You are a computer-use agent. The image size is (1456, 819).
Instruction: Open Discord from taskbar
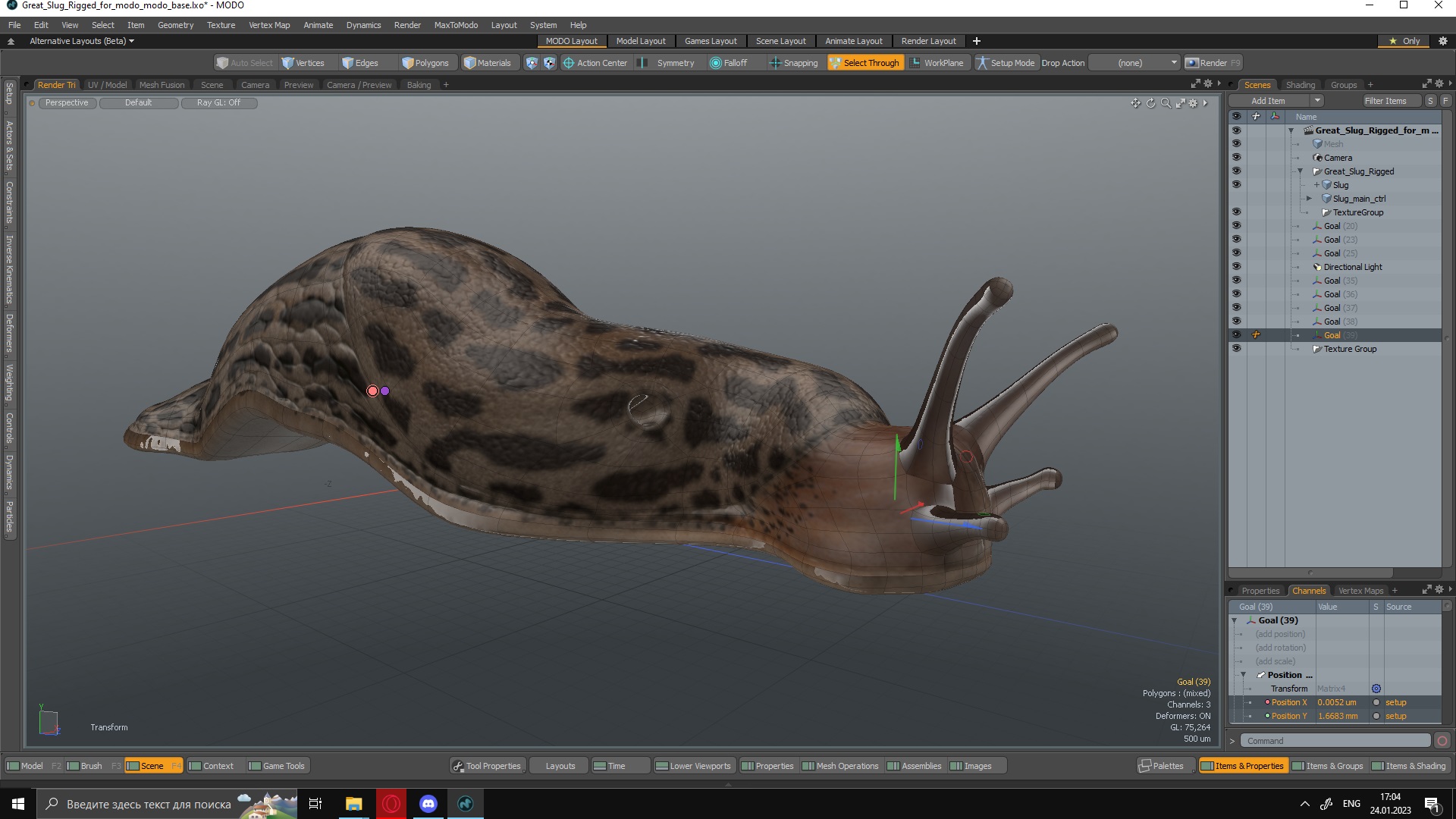point(428,804)
